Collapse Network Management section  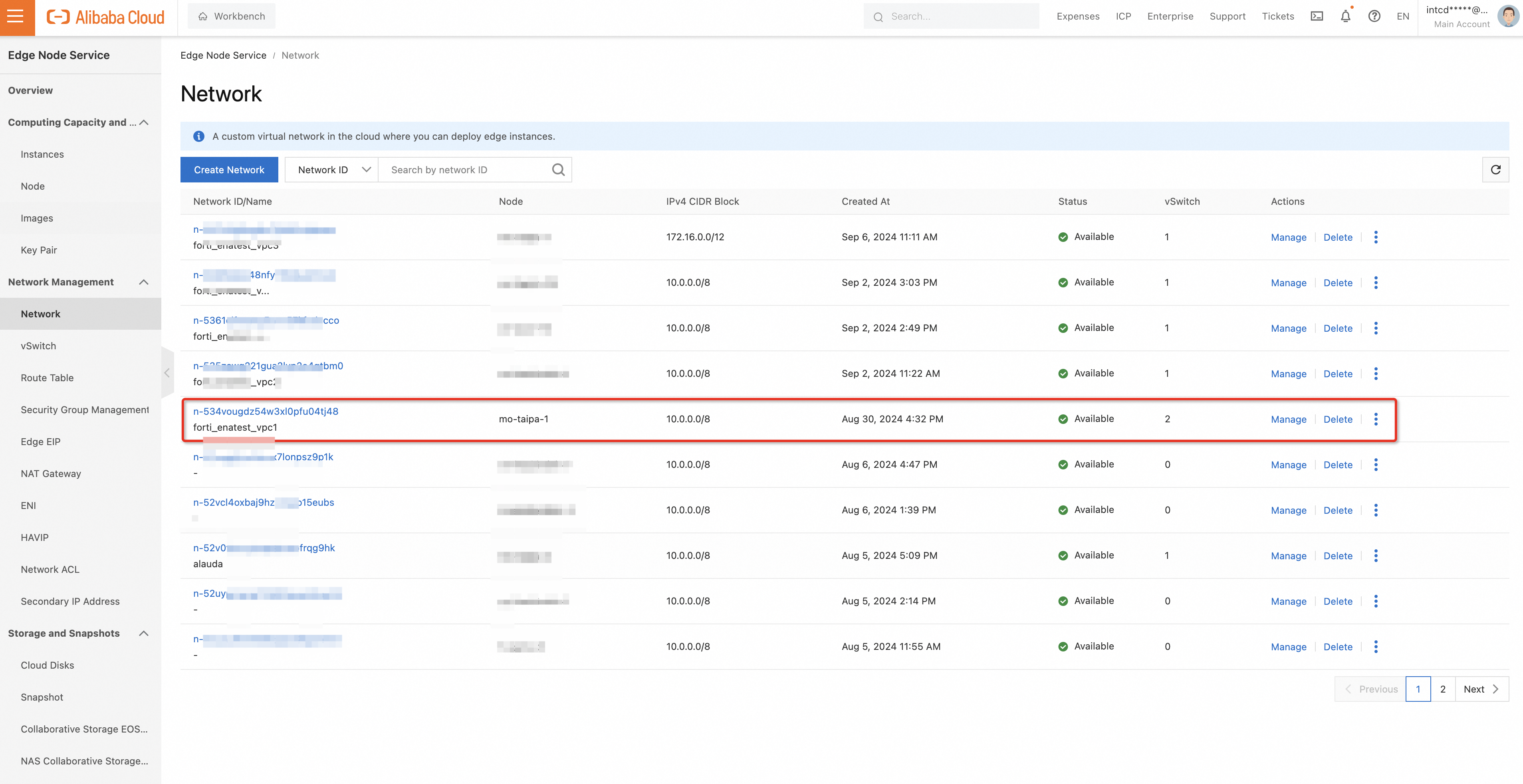click(x=144, y=282)
